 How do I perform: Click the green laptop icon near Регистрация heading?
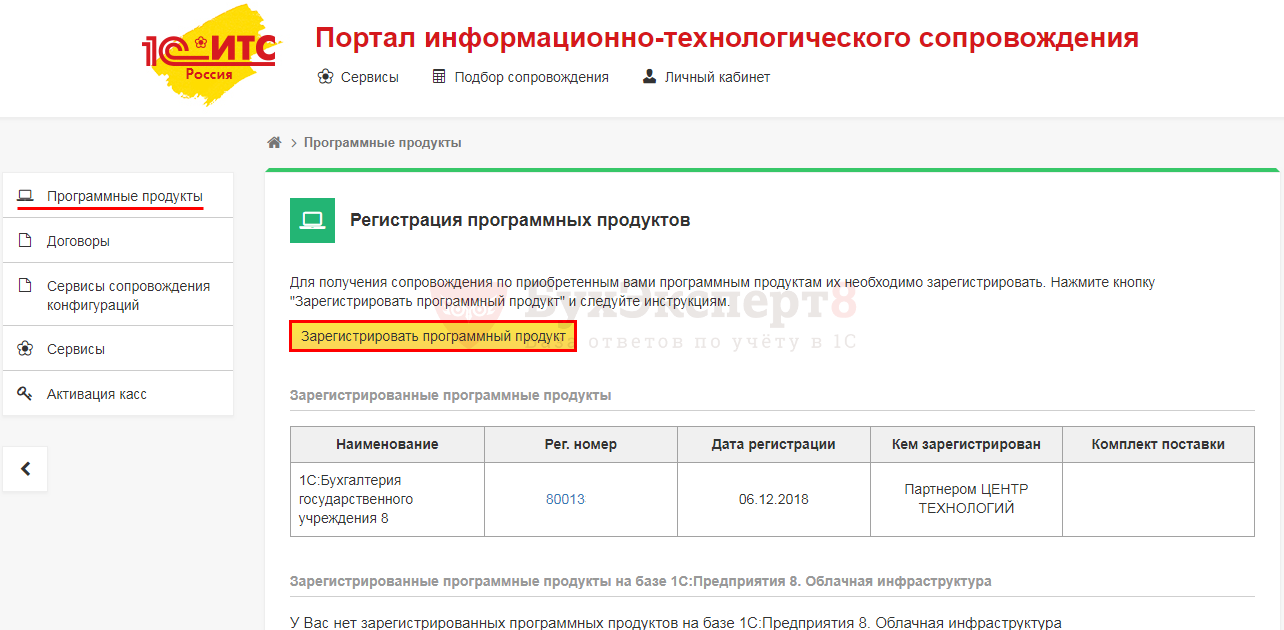312,220
